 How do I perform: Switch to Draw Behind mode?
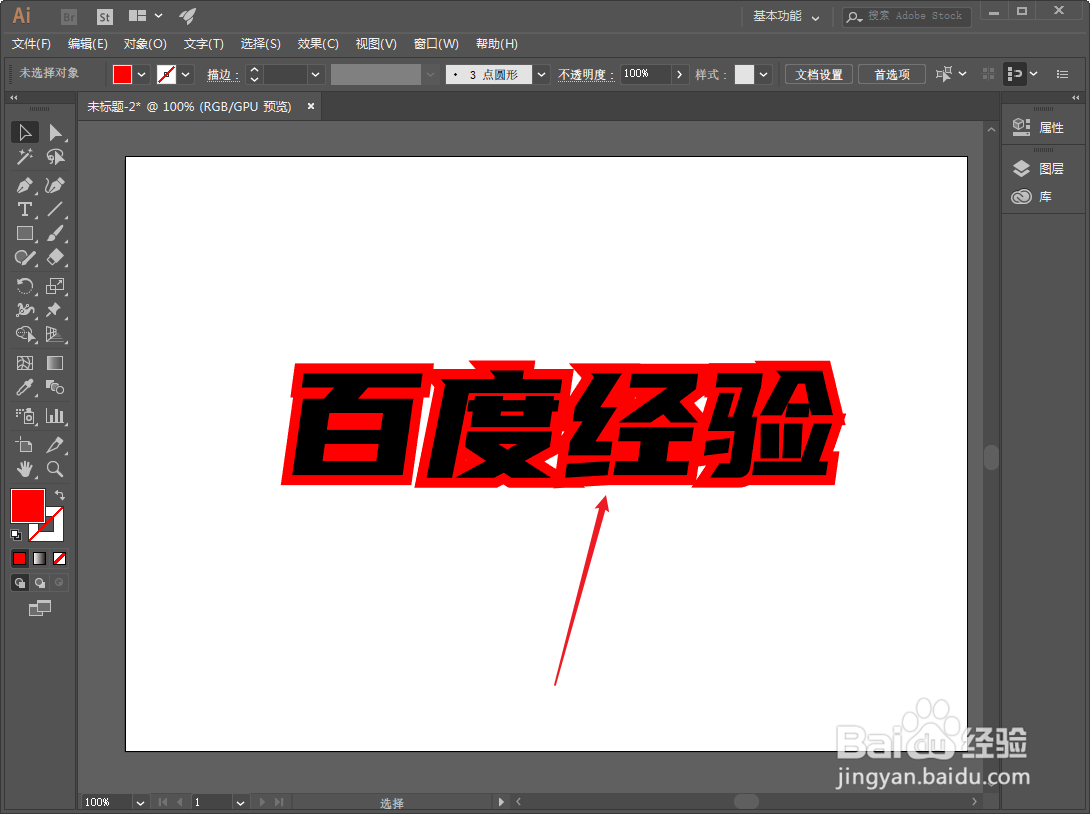point(40,583)
